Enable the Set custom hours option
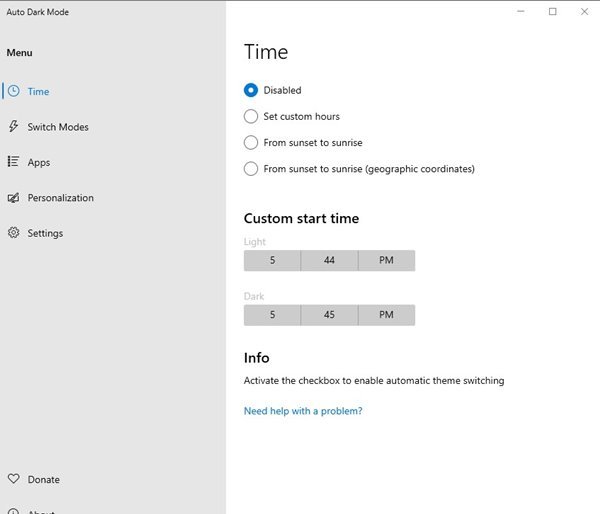Screen dimensions: 600x514 [x=251, y=116]
